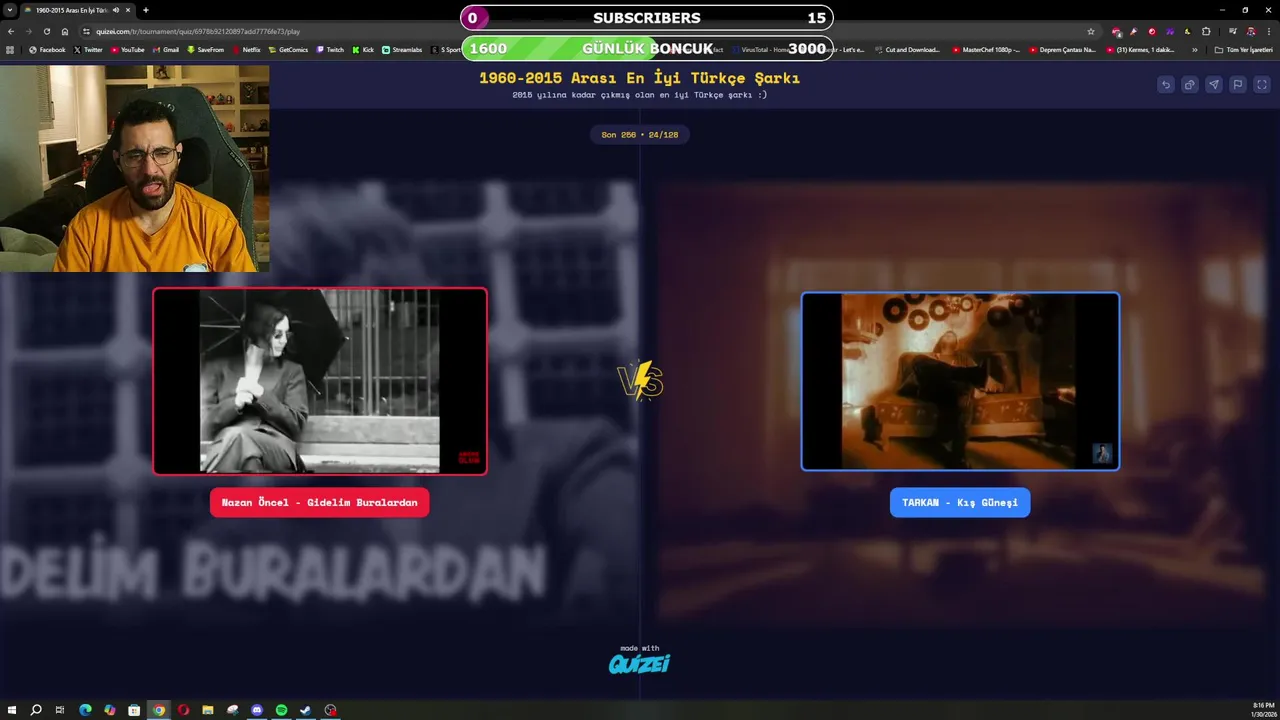Open the apps grid in bookmarks bar
This screenshot has width=1280, height=720.
click(10, 49)
